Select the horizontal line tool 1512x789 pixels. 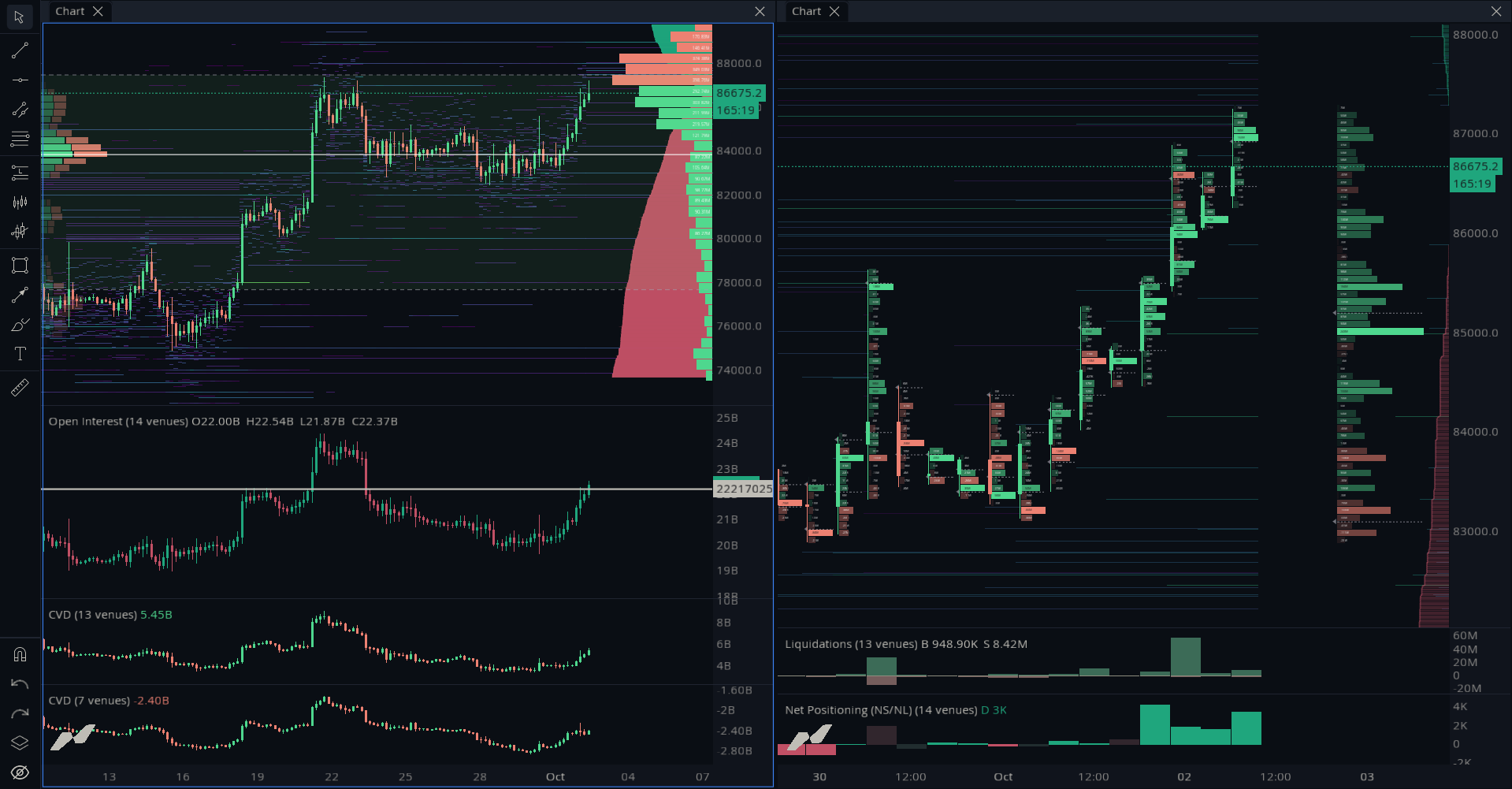click(x=20, y=80)
